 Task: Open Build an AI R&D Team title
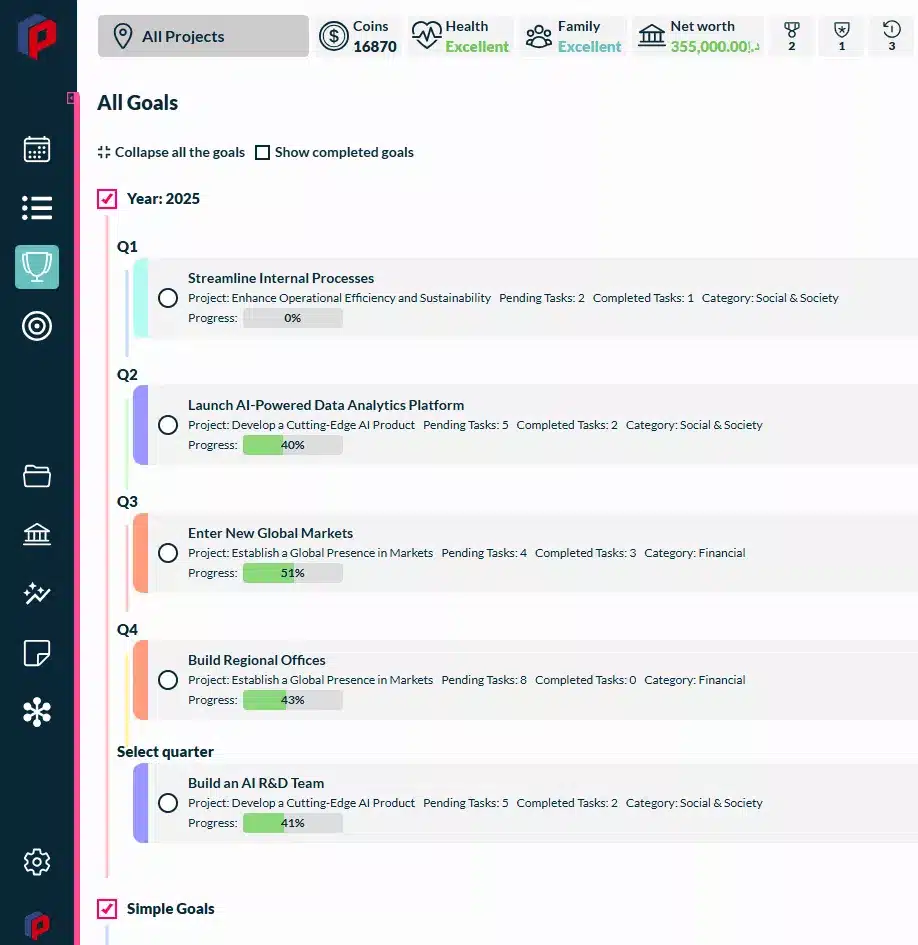pyautogui.click(x=256, y=783)
